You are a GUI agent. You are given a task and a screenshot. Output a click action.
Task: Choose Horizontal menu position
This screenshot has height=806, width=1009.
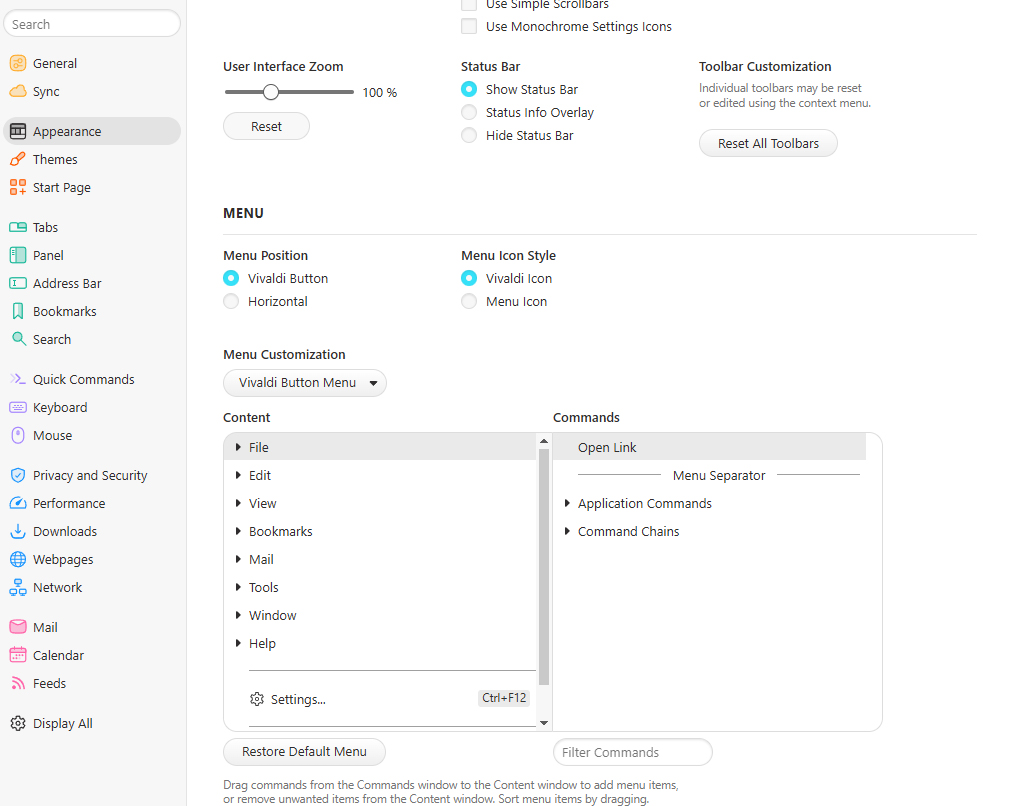pos(229,301)
